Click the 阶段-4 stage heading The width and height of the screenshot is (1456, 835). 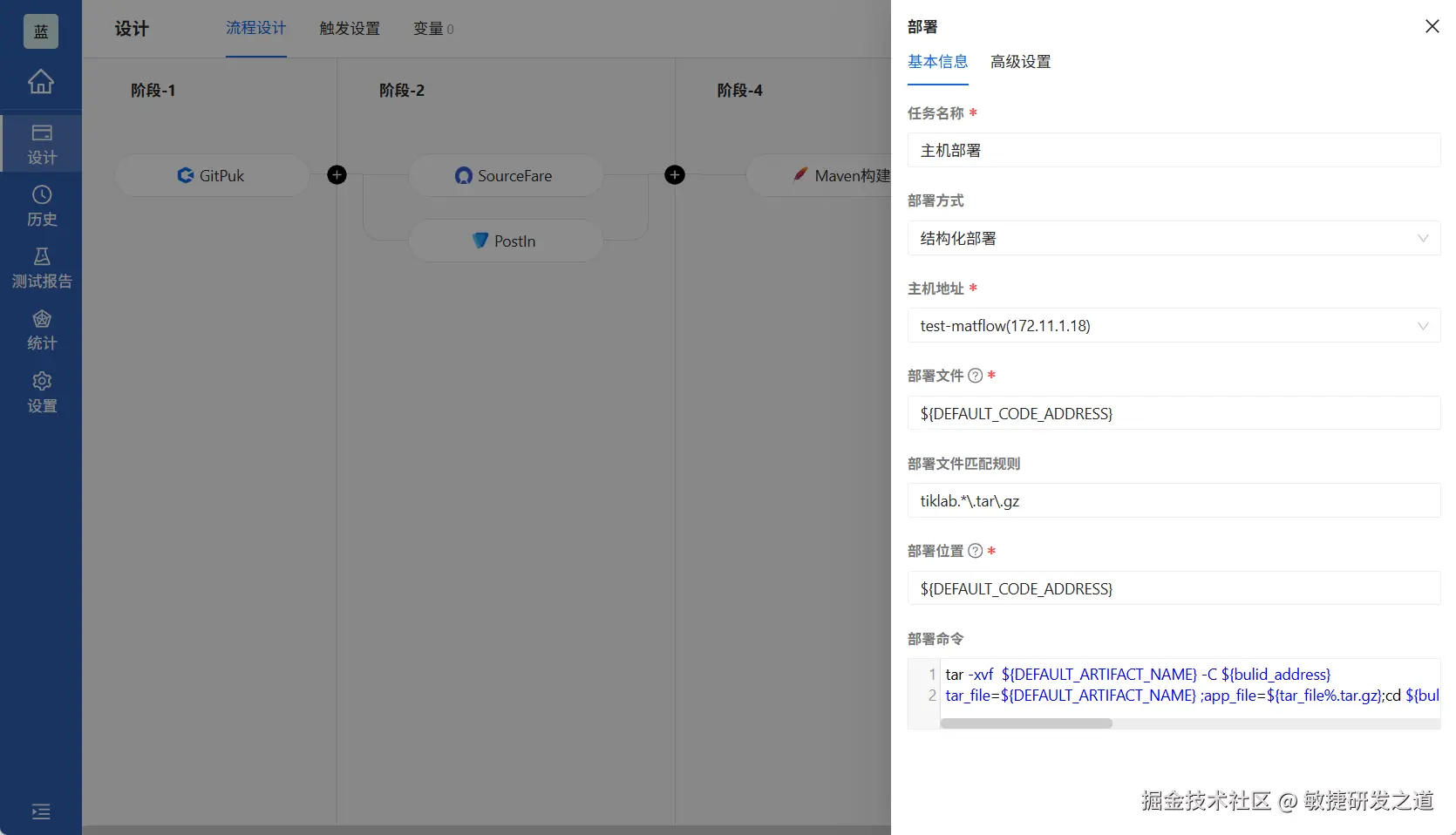739,91
